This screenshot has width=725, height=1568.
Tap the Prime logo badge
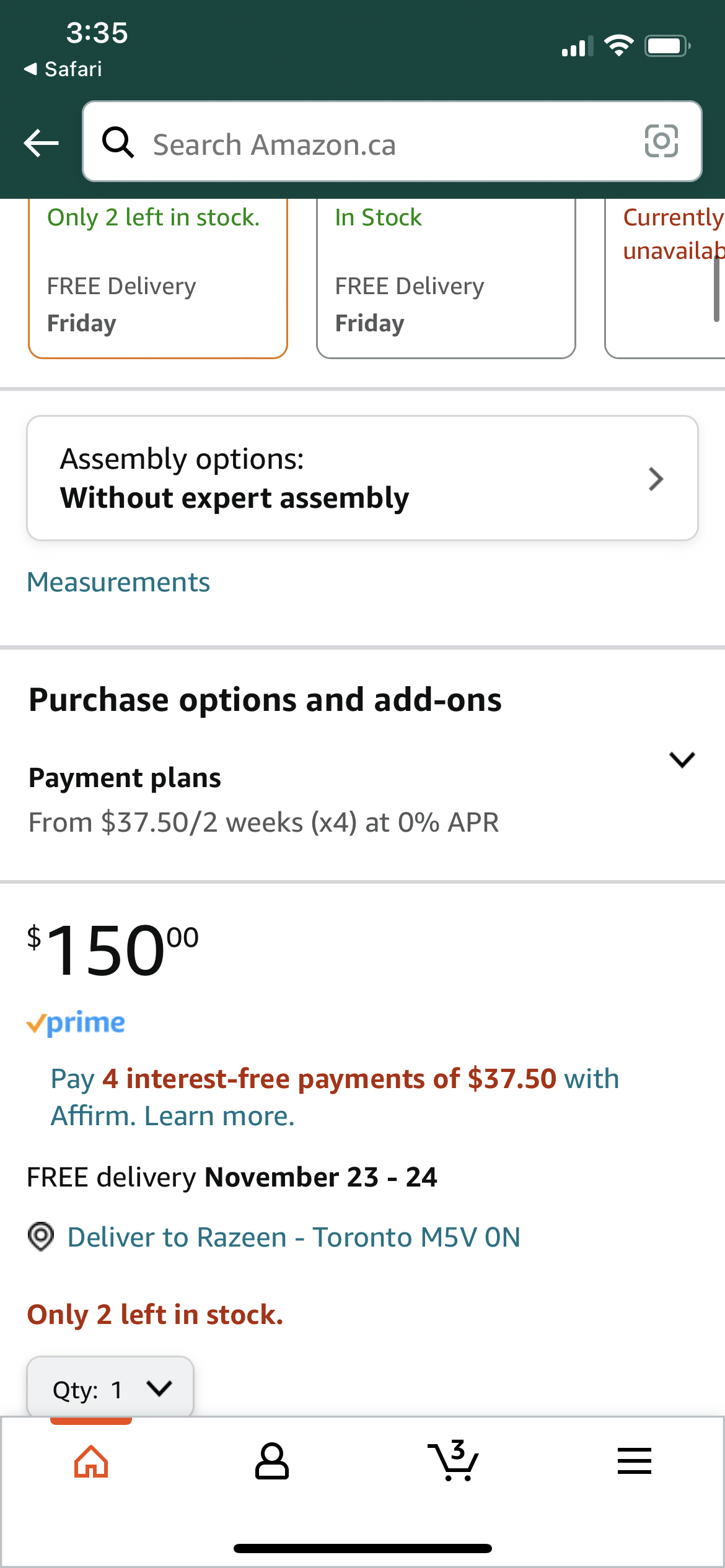76,1022
